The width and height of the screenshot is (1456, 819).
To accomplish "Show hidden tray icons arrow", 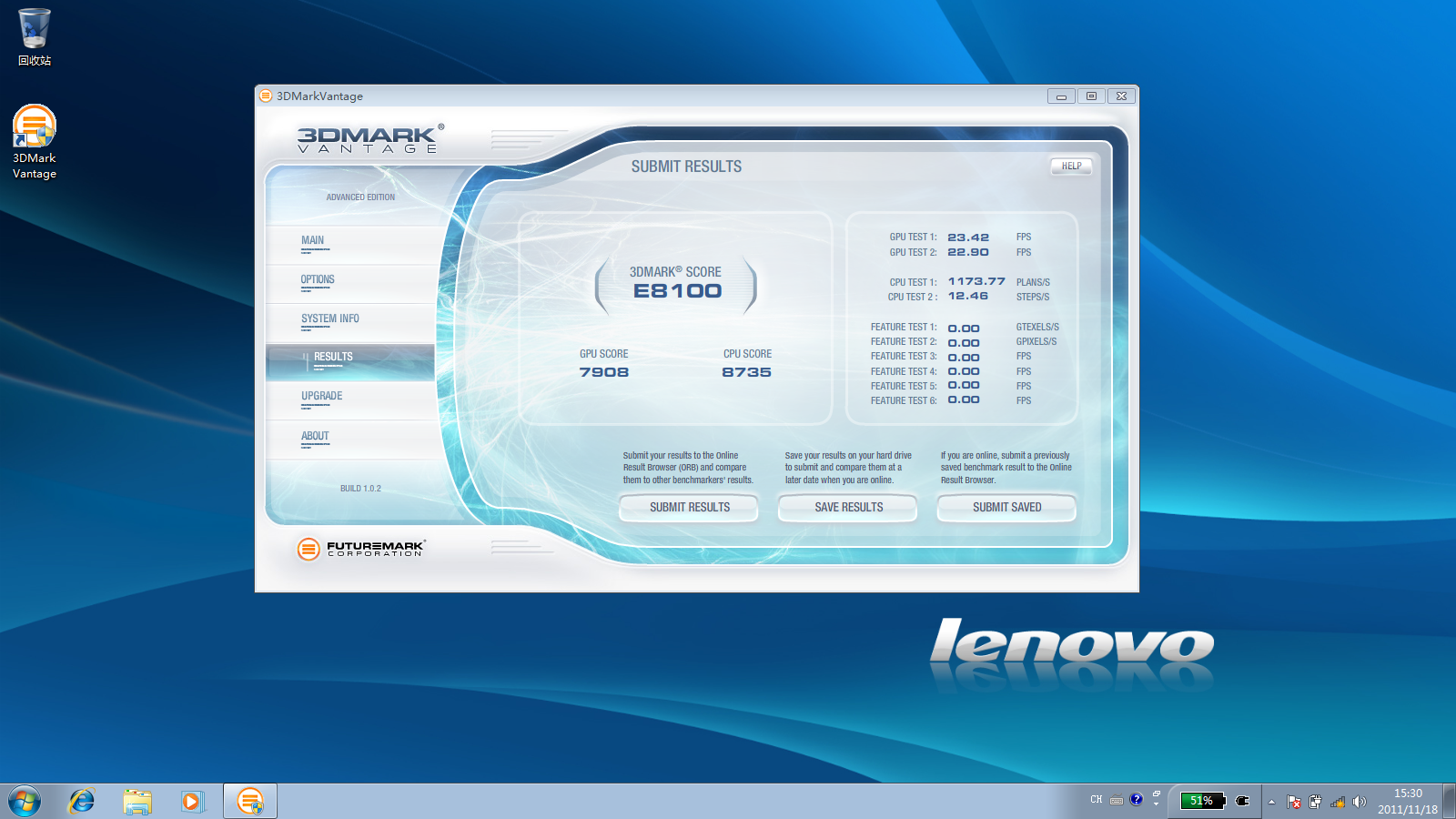I will (x=1271, y=802).
